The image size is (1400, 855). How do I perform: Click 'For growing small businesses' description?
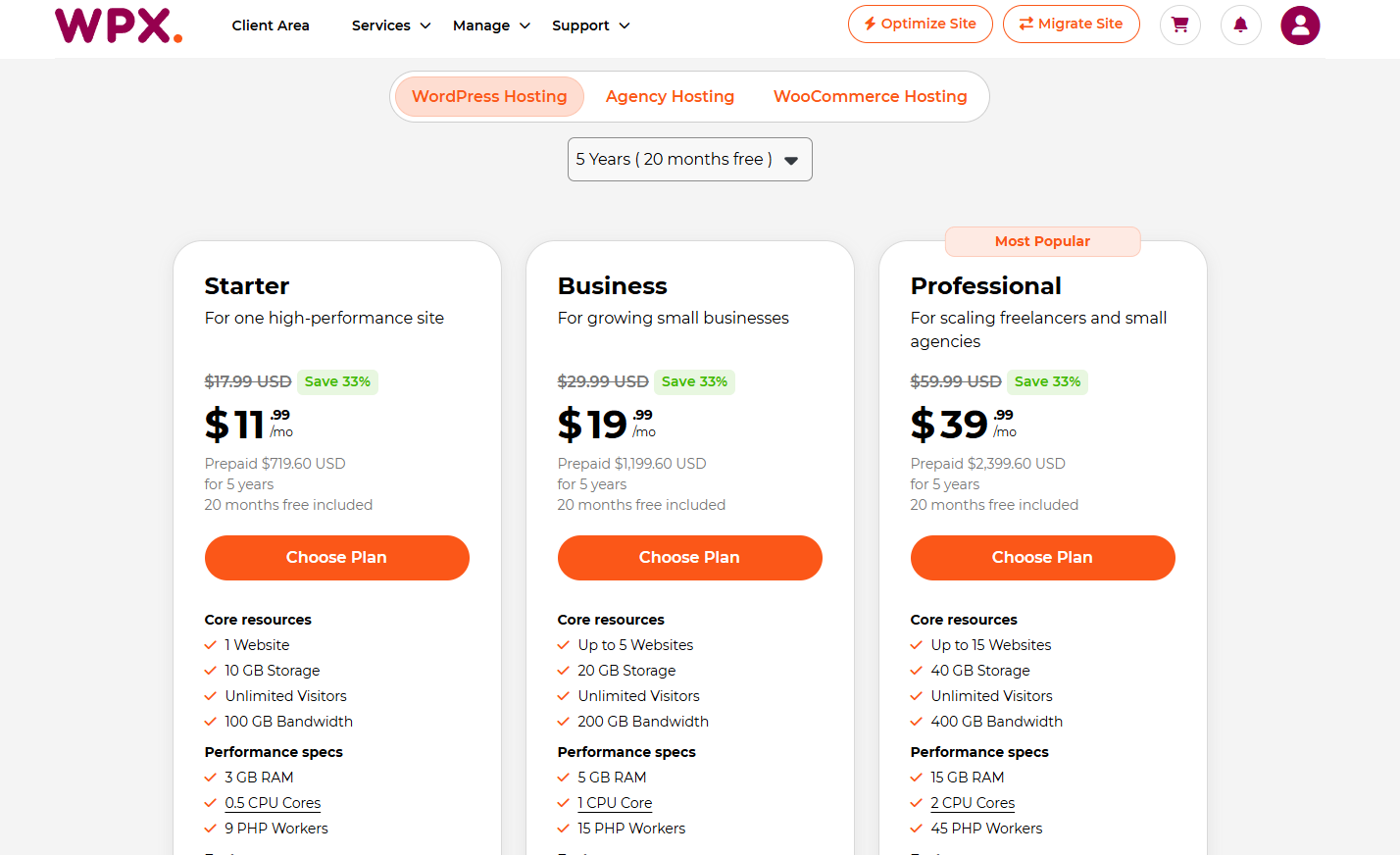[x=674, y=318]
